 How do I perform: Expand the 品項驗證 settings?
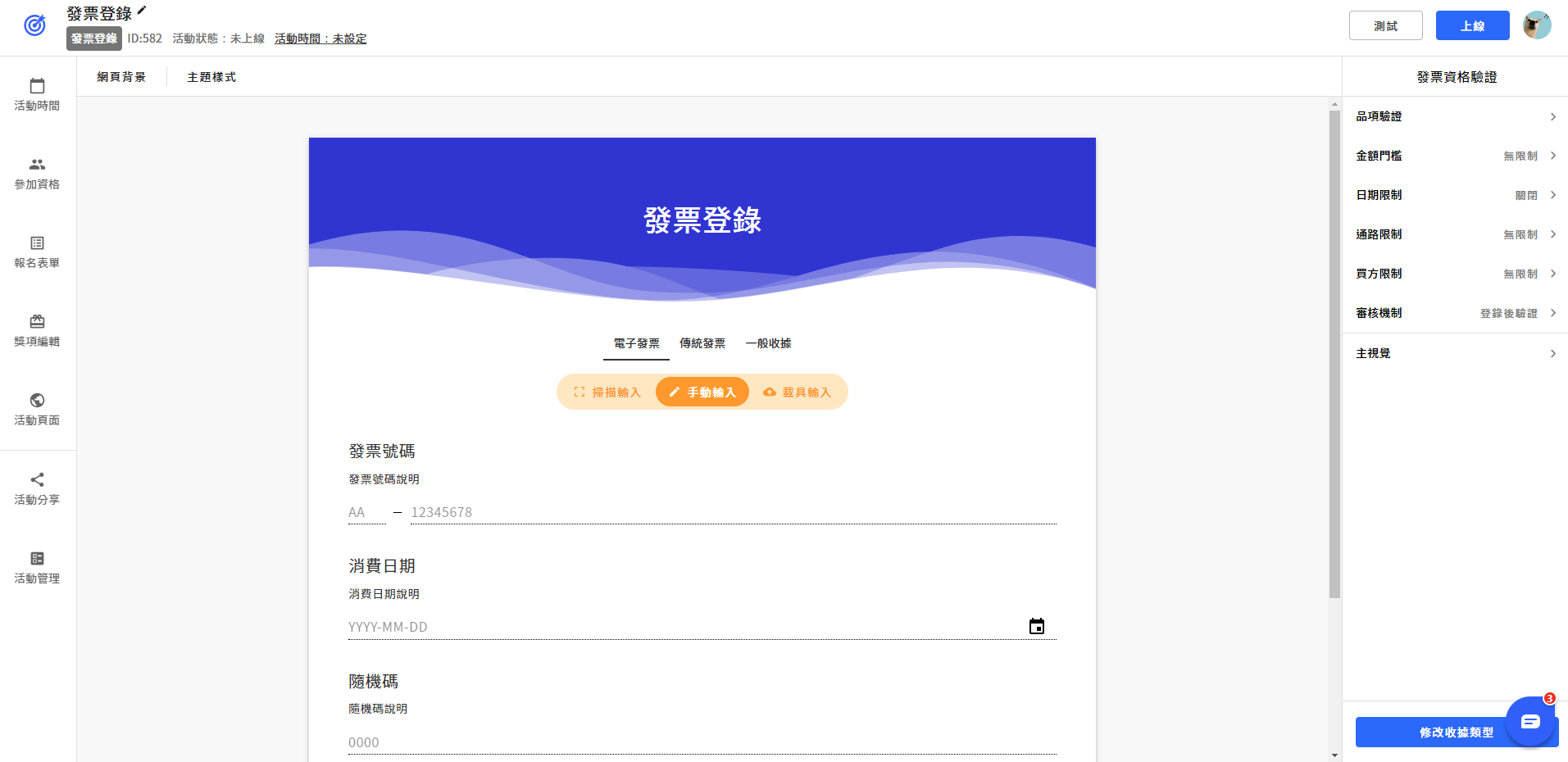pyautogui.click(x=1455, y=116)
